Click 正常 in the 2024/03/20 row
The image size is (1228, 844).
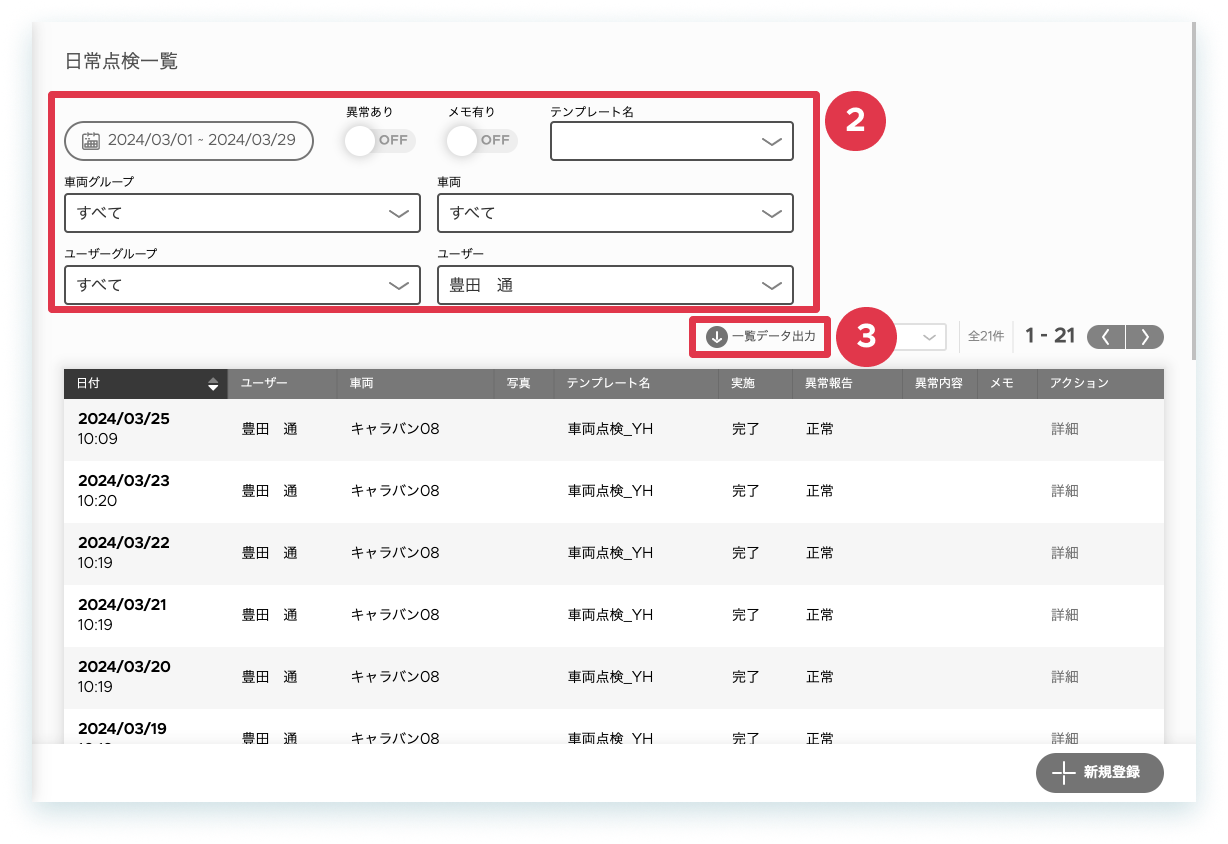tap(820, 677)
